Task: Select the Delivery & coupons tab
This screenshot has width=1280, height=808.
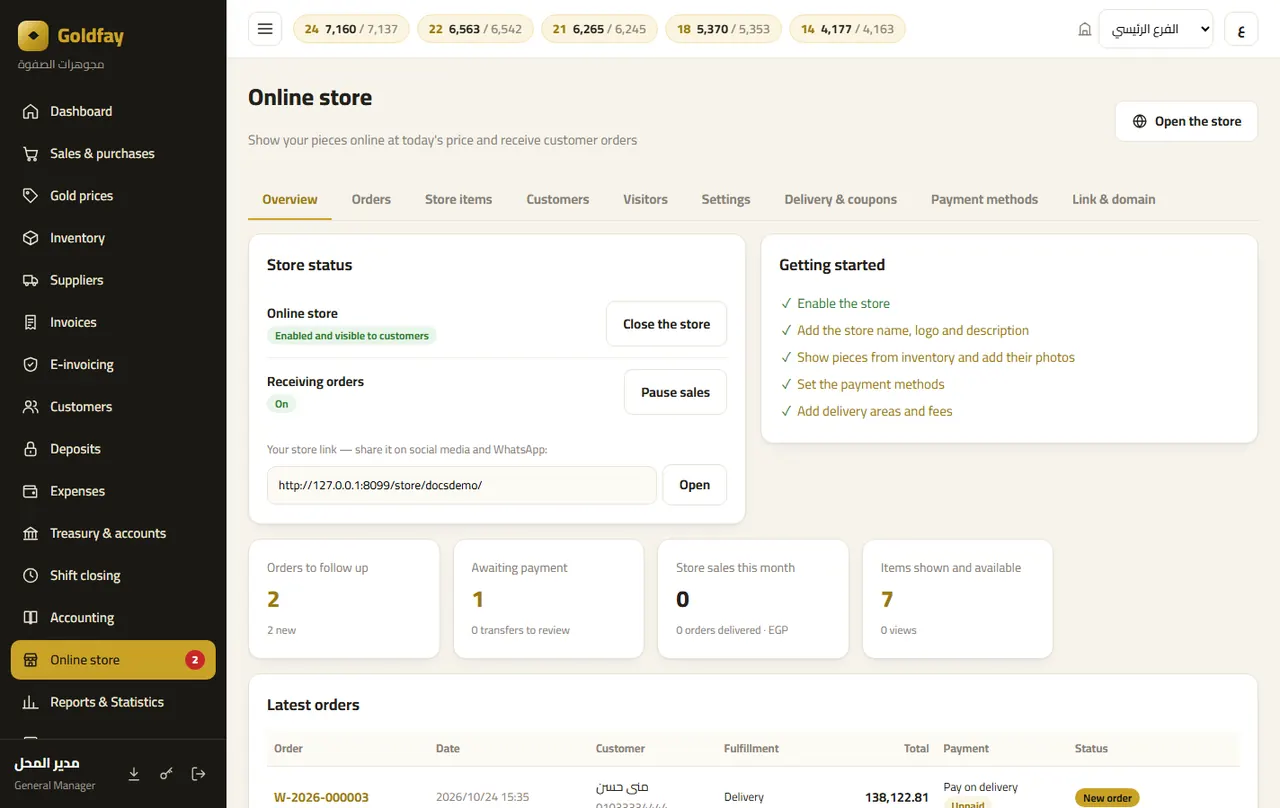Action: point(840,199)
